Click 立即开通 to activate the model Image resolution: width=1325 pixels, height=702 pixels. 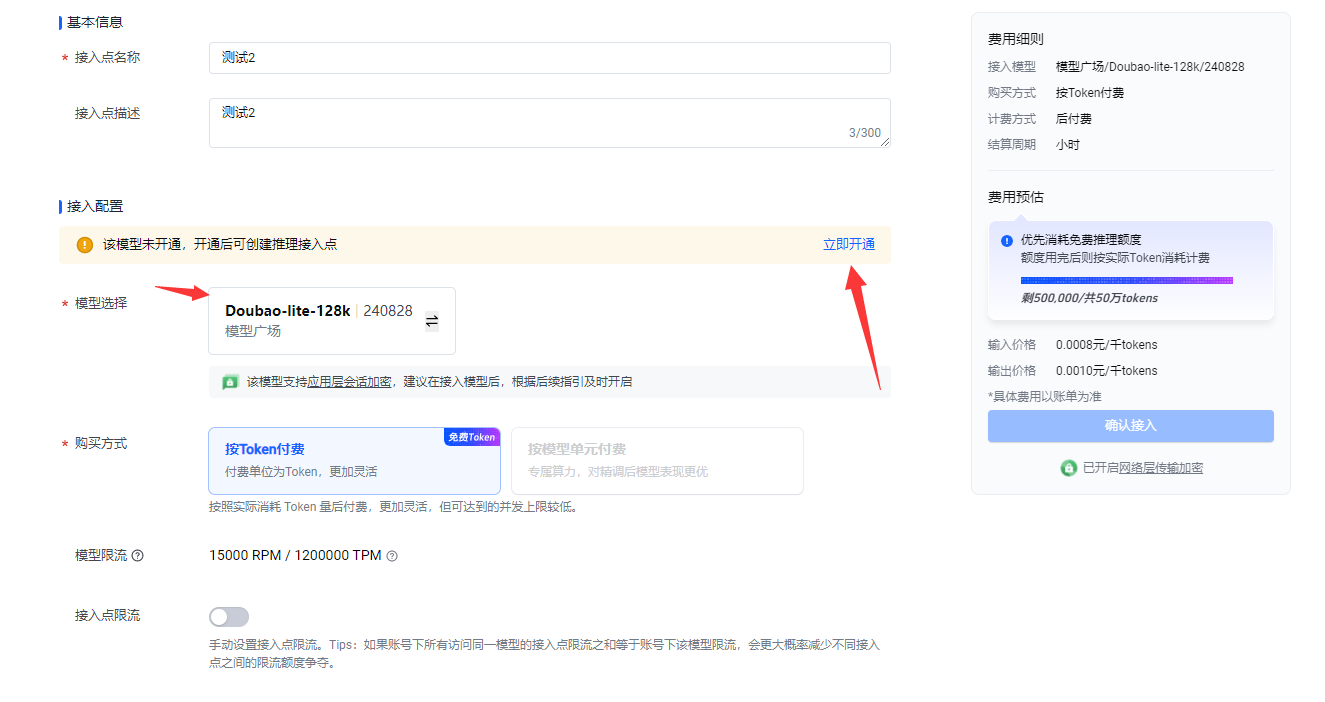pos(848,245)
